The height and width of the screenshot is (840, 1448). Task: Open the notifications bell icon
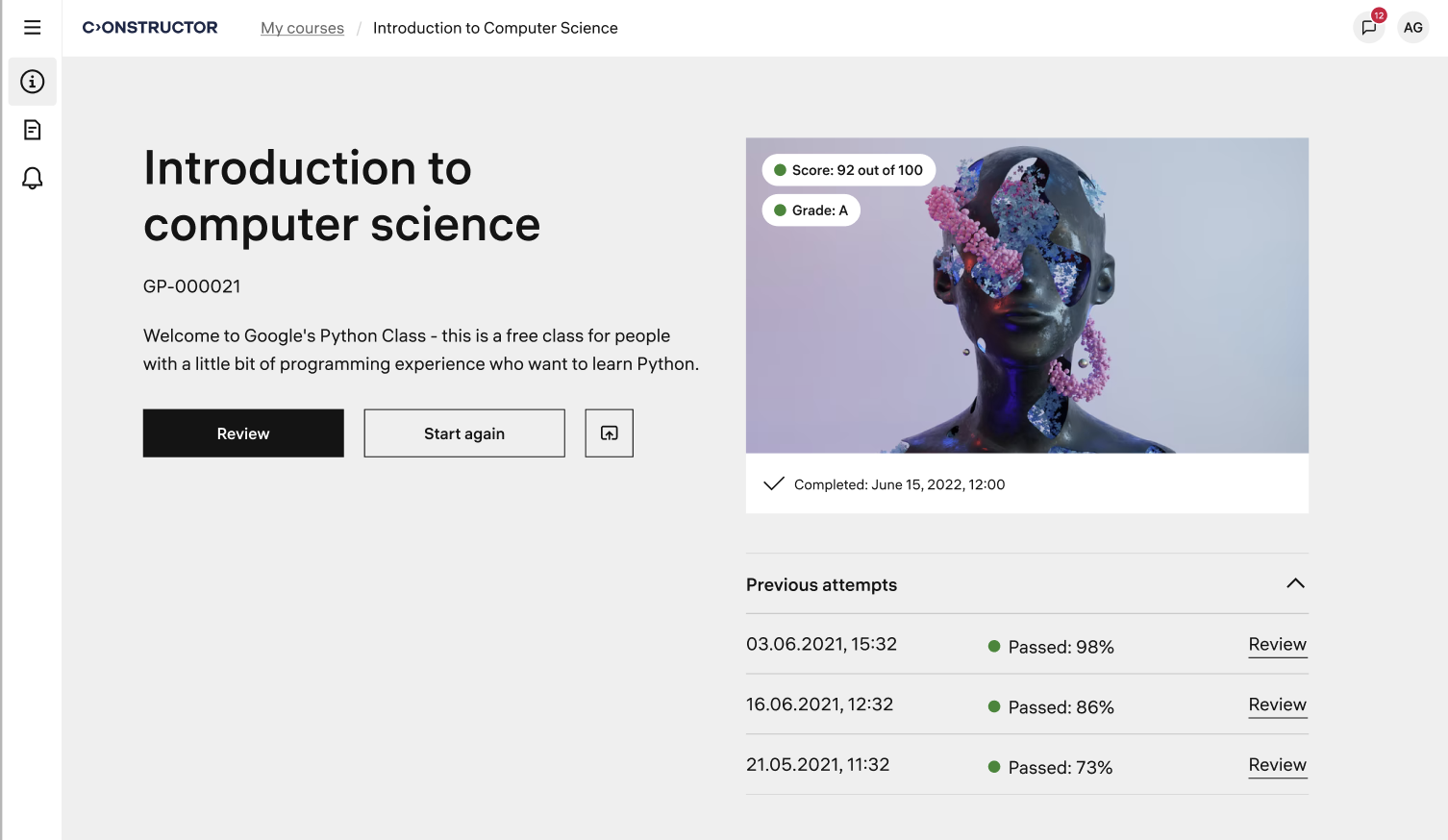33,178
